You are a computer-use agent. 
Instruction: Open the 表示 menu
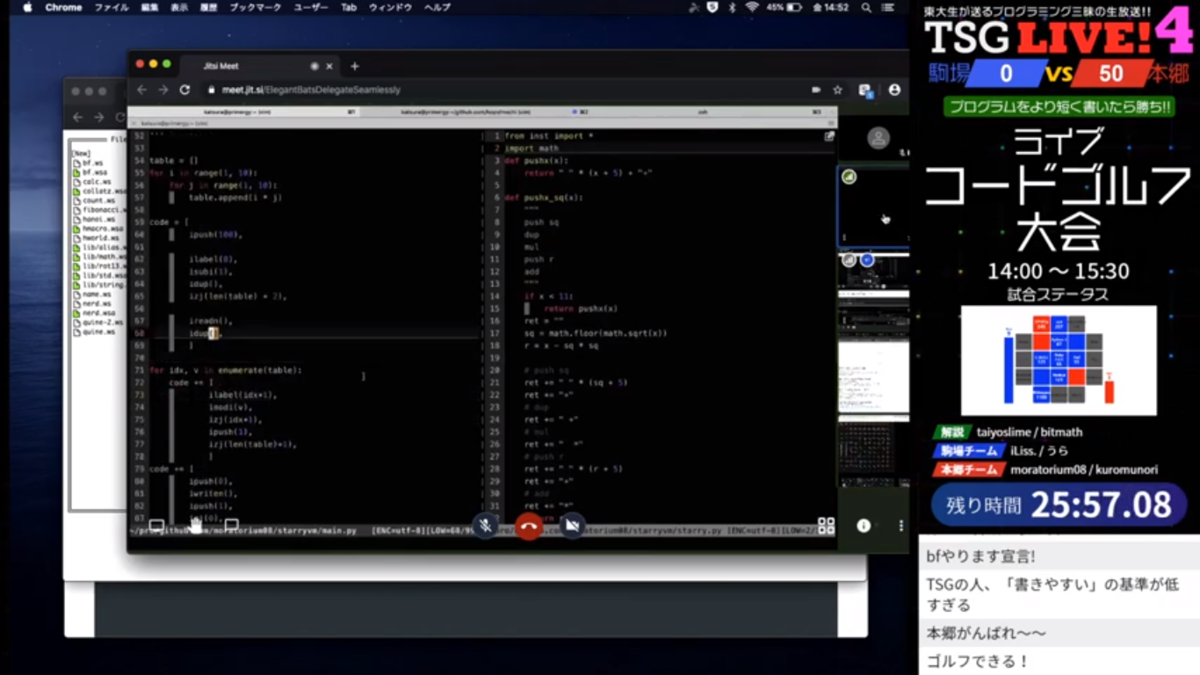(179, 7)
